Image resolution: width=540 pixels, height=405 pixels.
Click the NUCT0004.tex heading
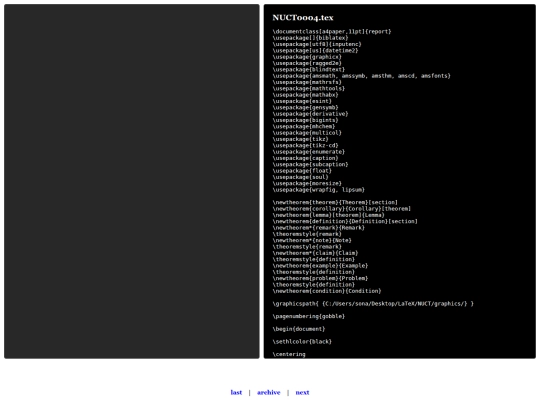tap(303, 18)
